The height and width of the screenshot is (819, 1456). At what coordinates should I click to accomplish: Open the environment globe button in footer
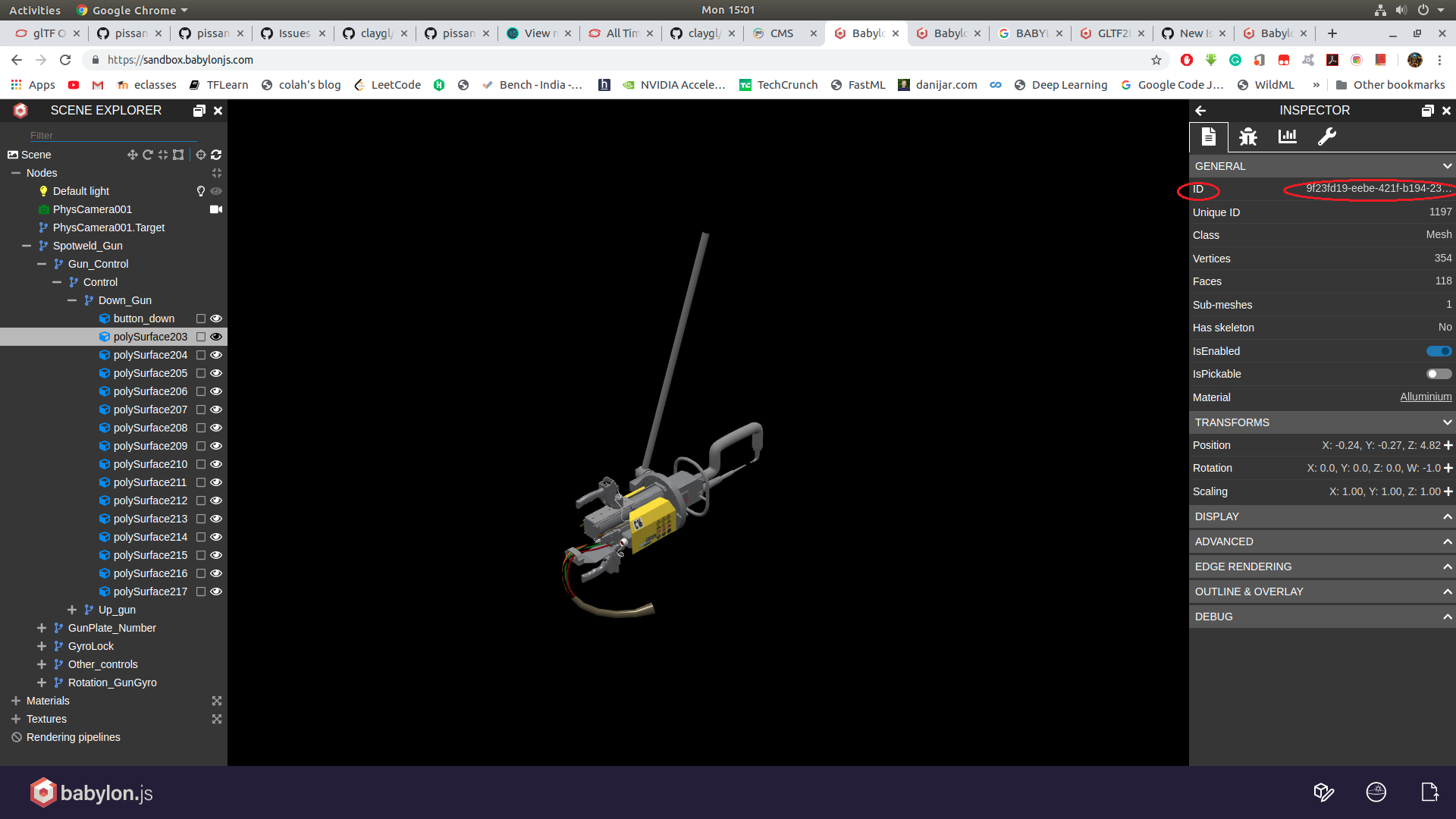1376,792
